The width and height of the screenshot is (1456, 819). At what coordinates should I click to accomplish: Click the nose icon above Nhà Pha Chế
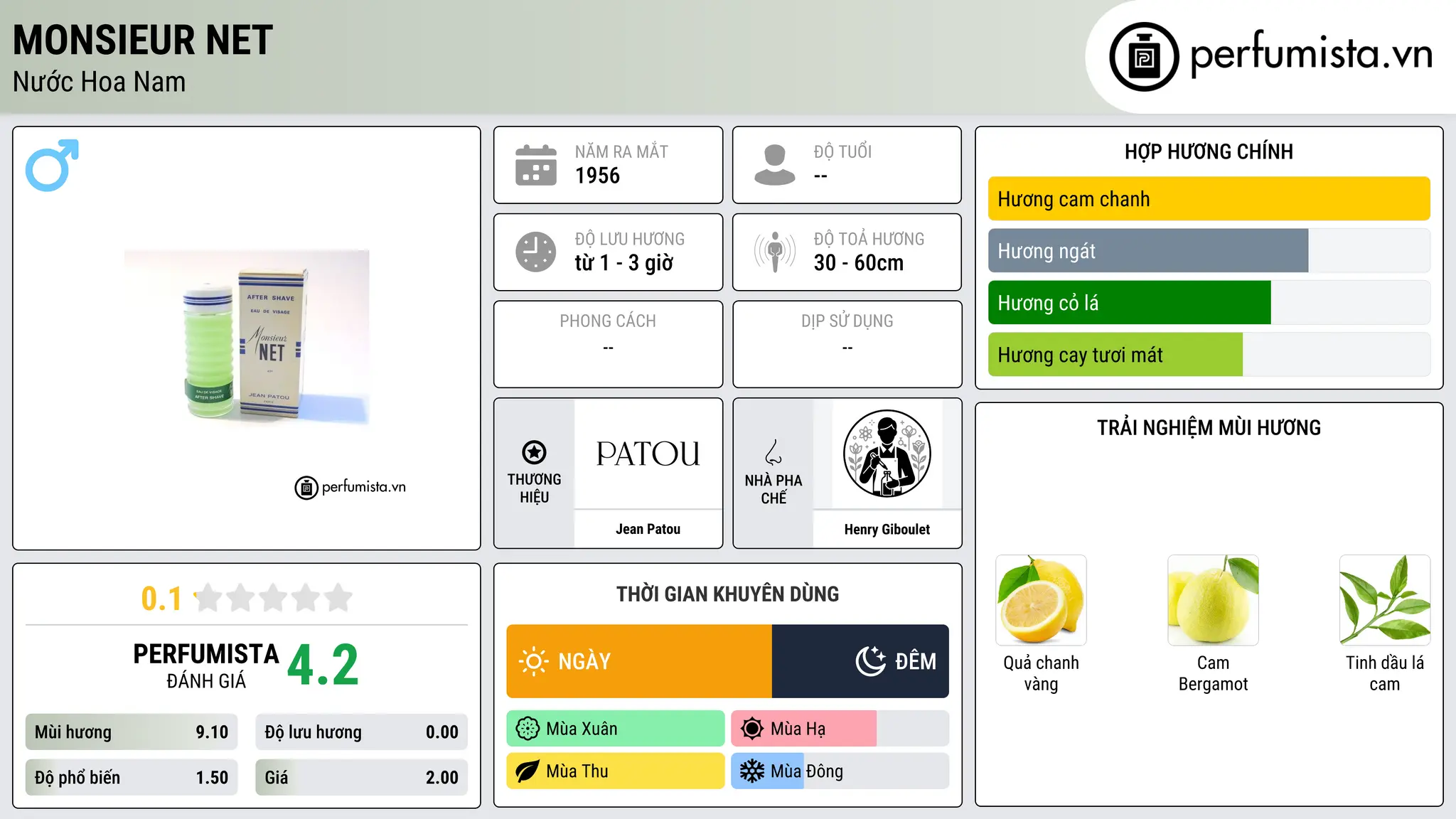(x=773, y=452)
